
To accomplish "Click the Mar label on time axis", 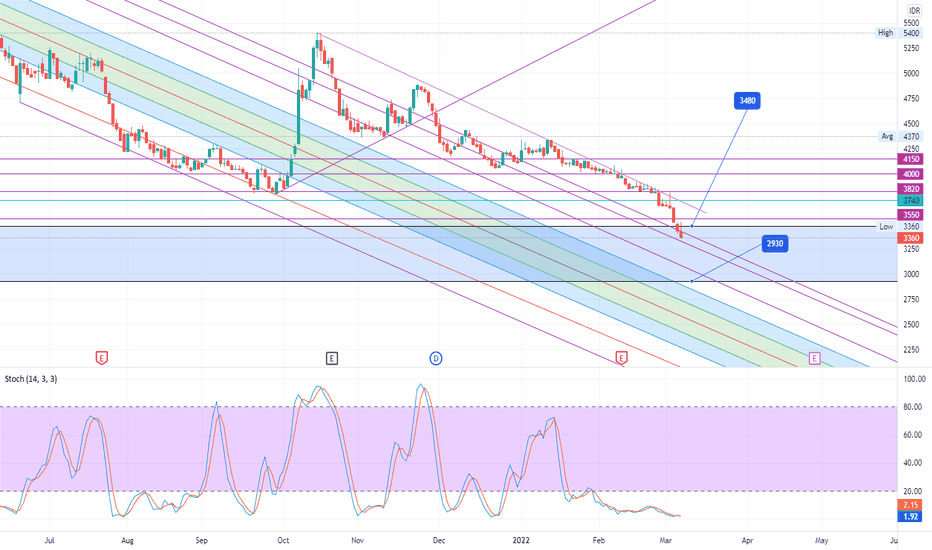I will click(666, 540).
